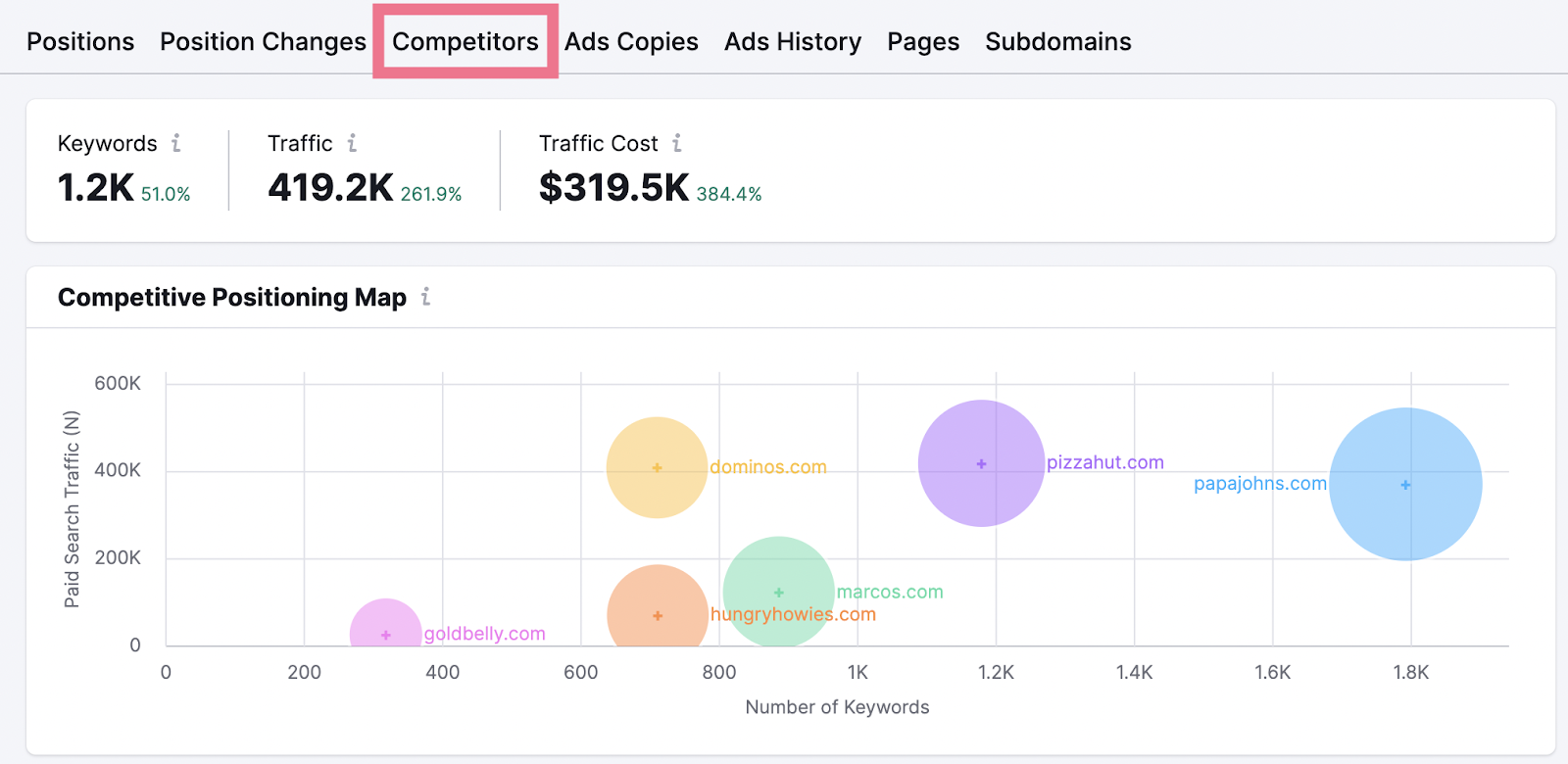Image resolution: width=1568 pixels, height=764 pixels.
Task: Open the Ads Copies tab
Action: [x=631, y=42]
